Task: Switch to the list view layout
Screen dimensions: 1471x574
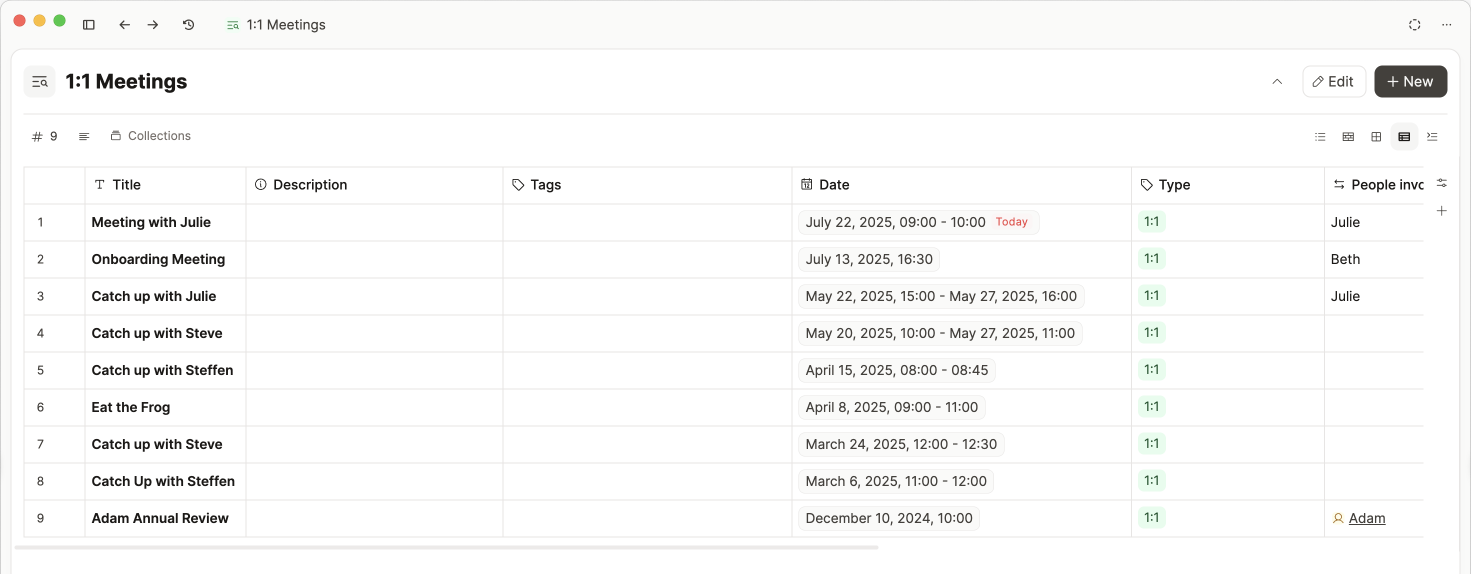Action: click(1320, 137)
